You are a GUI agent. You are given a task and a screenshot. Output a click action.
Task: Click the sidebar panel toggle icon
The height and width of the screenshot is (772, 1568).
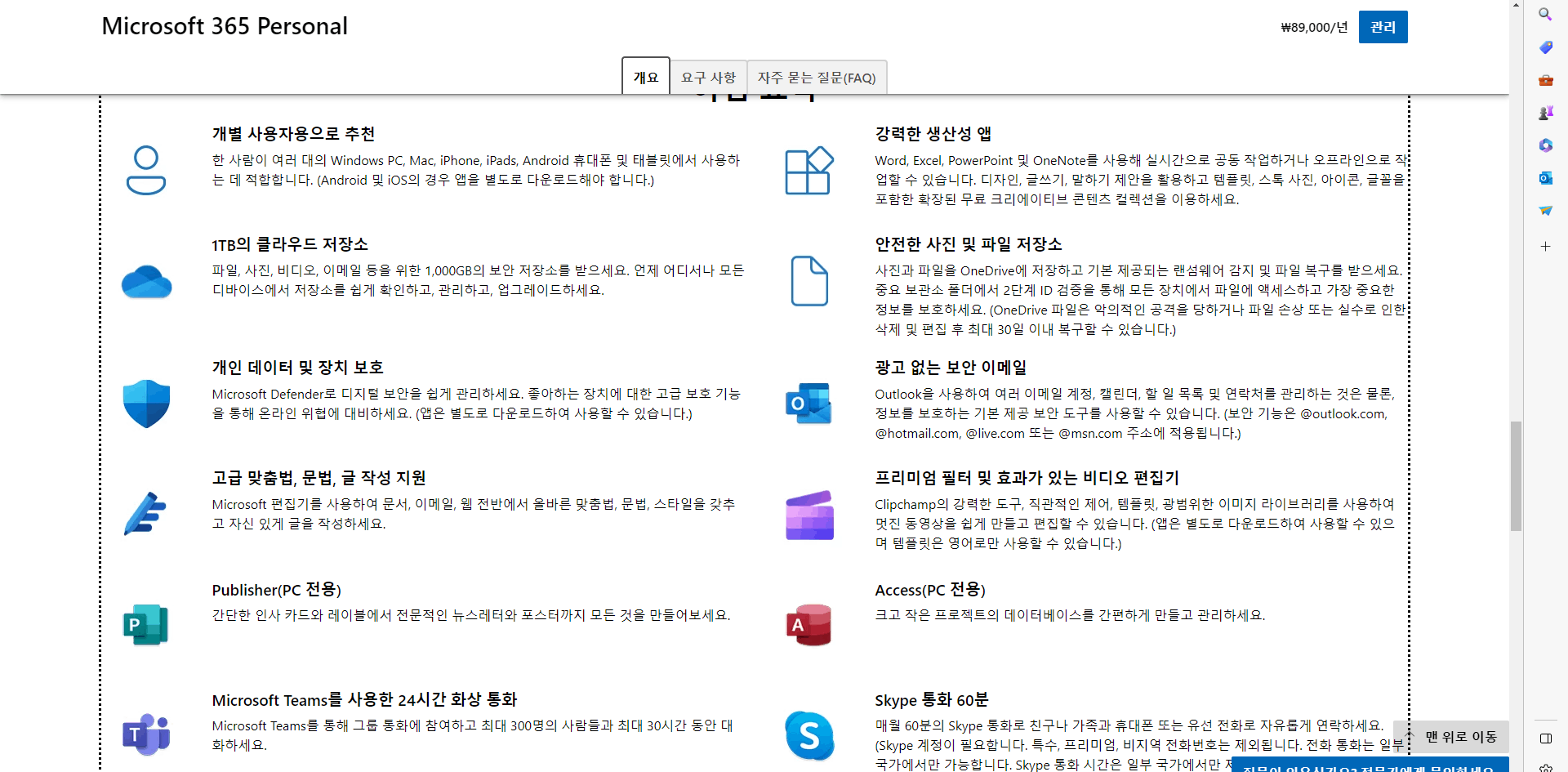coord(1545,739)
